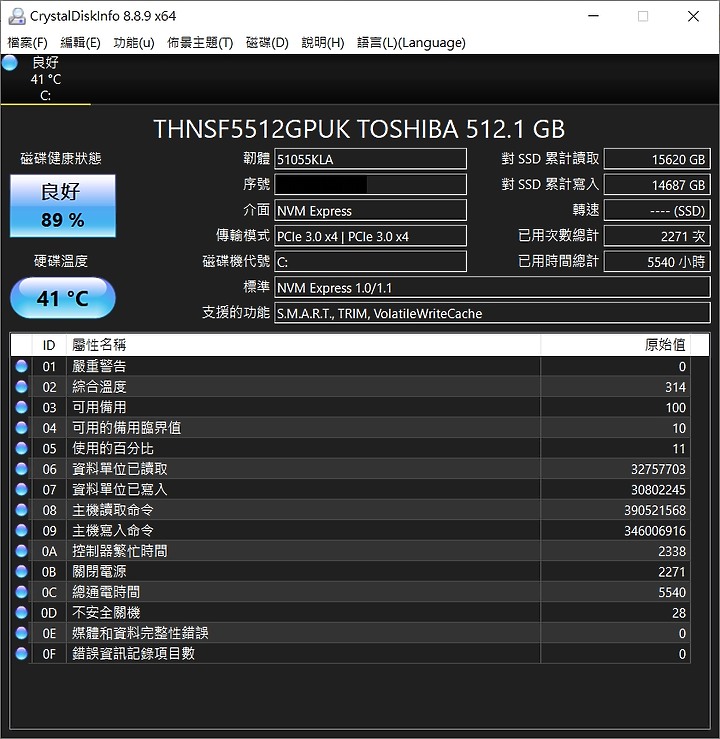Select the C: drive status orb at top
Viewport: 720px width, 739px height.
click(x=9, y=63)
